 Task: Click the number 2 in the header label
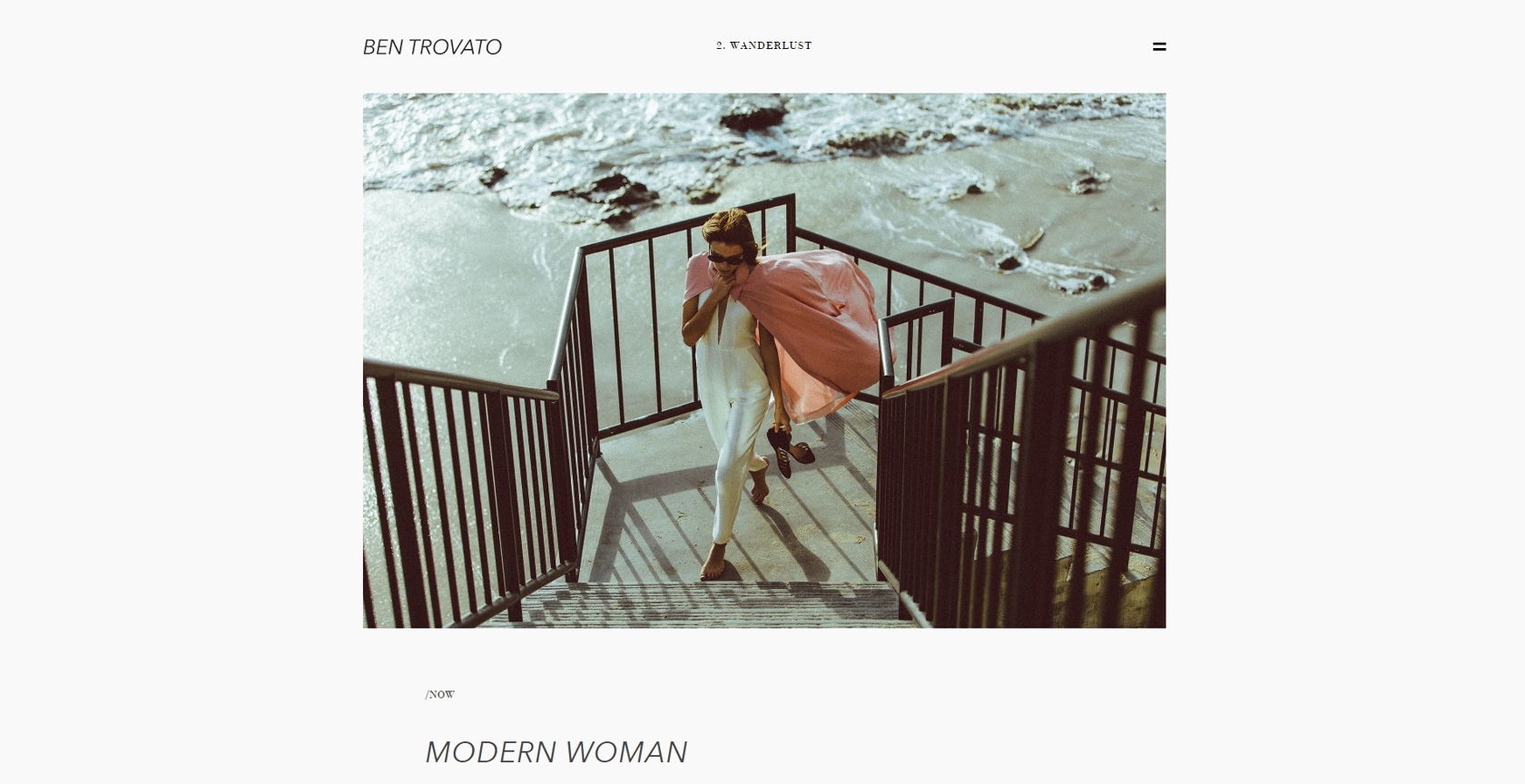click(x=719, y=45)
